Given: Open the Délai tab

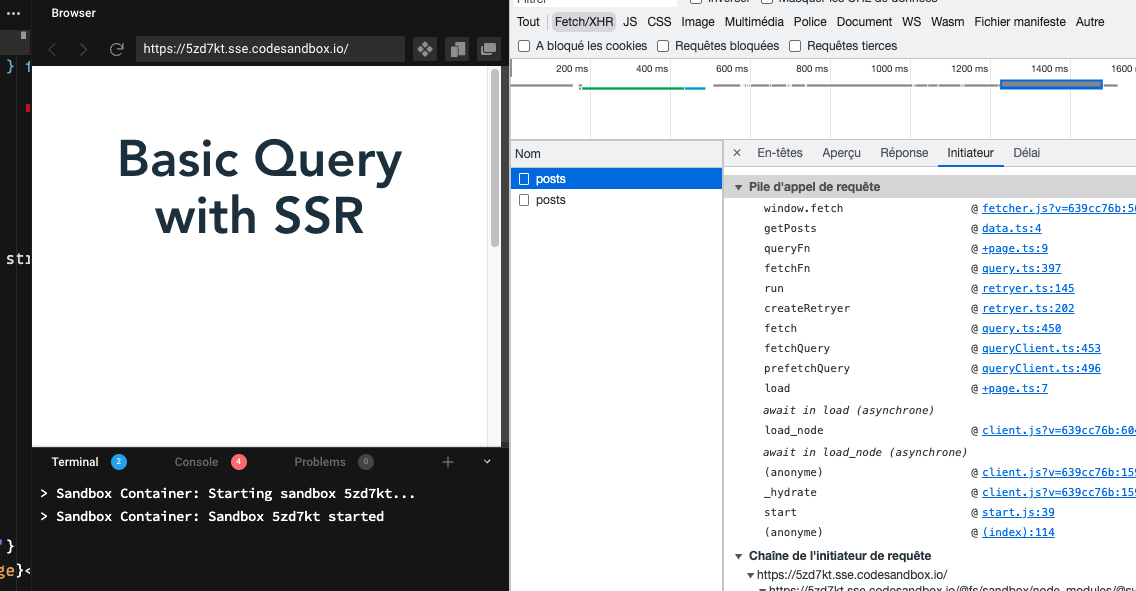Looking at the screenshot, I should 1027,153.
